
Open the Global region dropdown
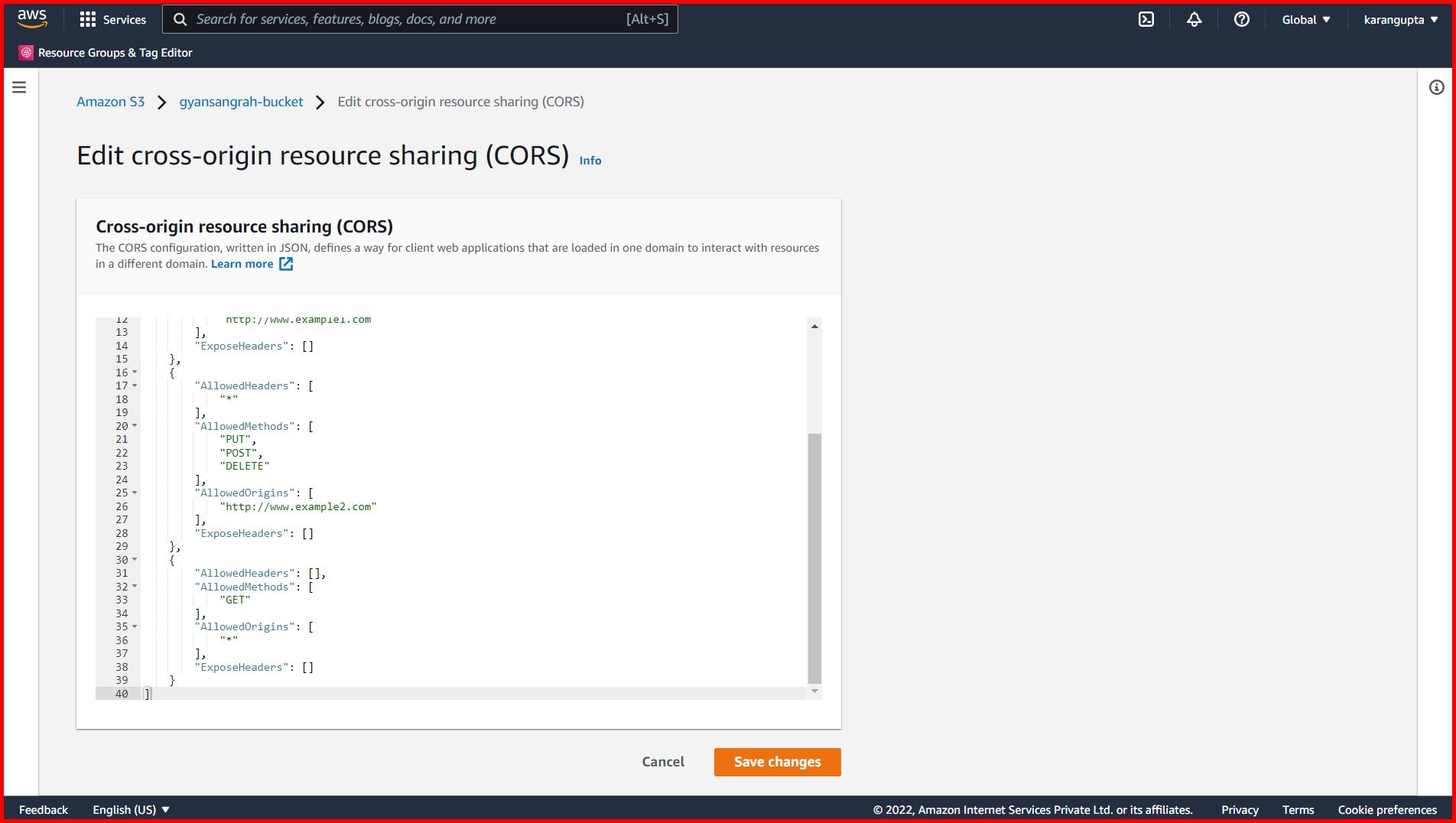pyautogui.click(x=1305, y=19)
